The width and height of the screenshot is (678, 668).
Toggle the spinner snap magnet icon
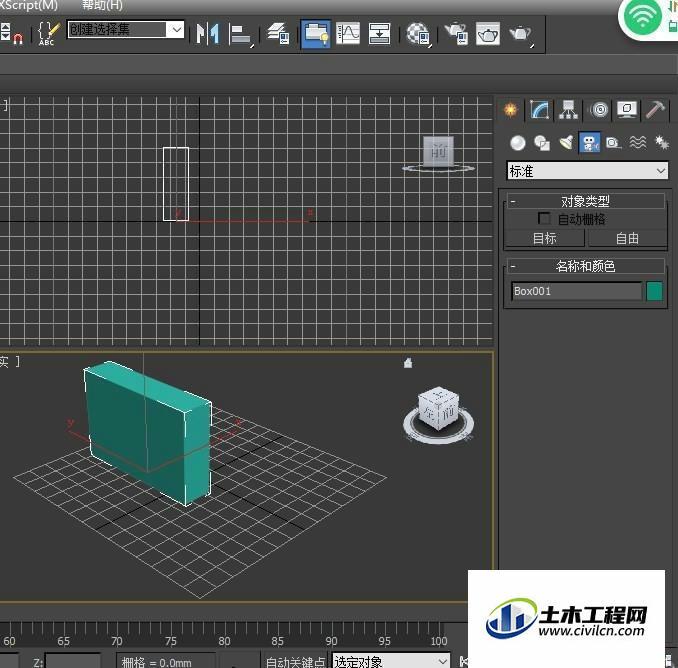[x=18, y=39]
